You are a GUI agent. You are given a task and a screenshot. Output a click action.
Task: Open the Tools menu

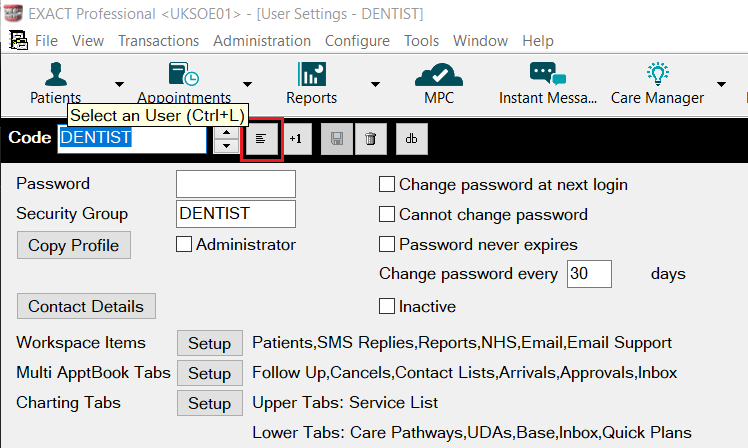point(421,41)
